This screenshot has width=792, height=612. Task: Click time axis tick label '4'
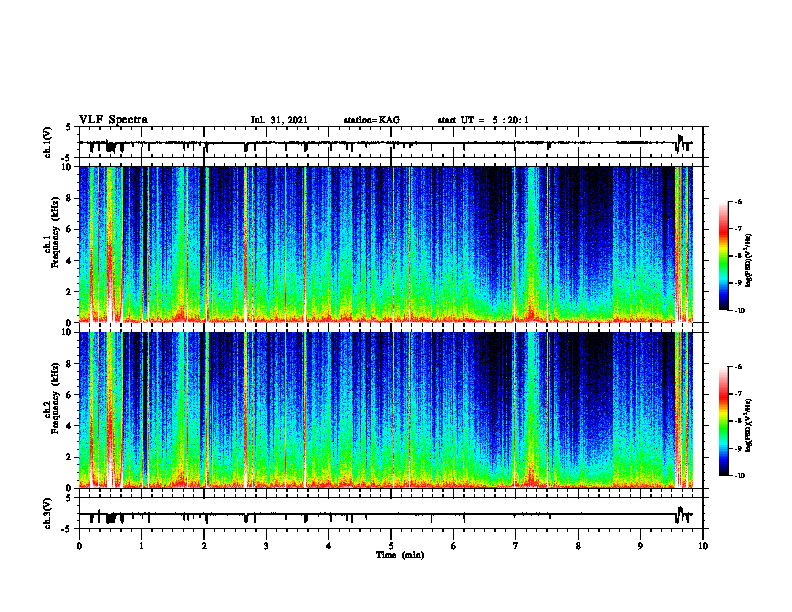[329, 546]
